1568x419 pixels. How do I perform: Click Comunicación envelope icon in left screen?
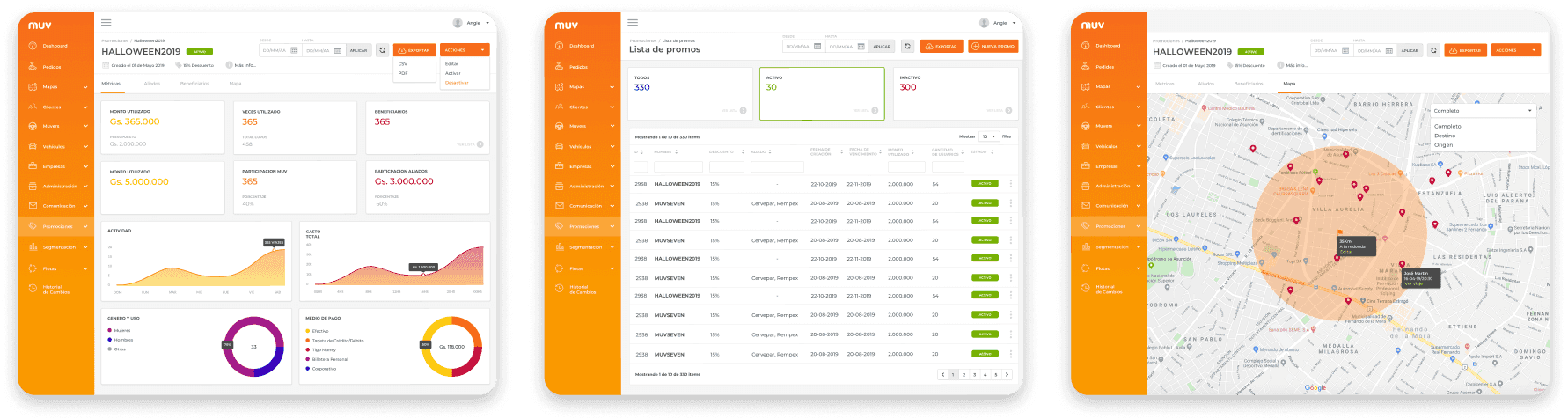coord(33,206)
